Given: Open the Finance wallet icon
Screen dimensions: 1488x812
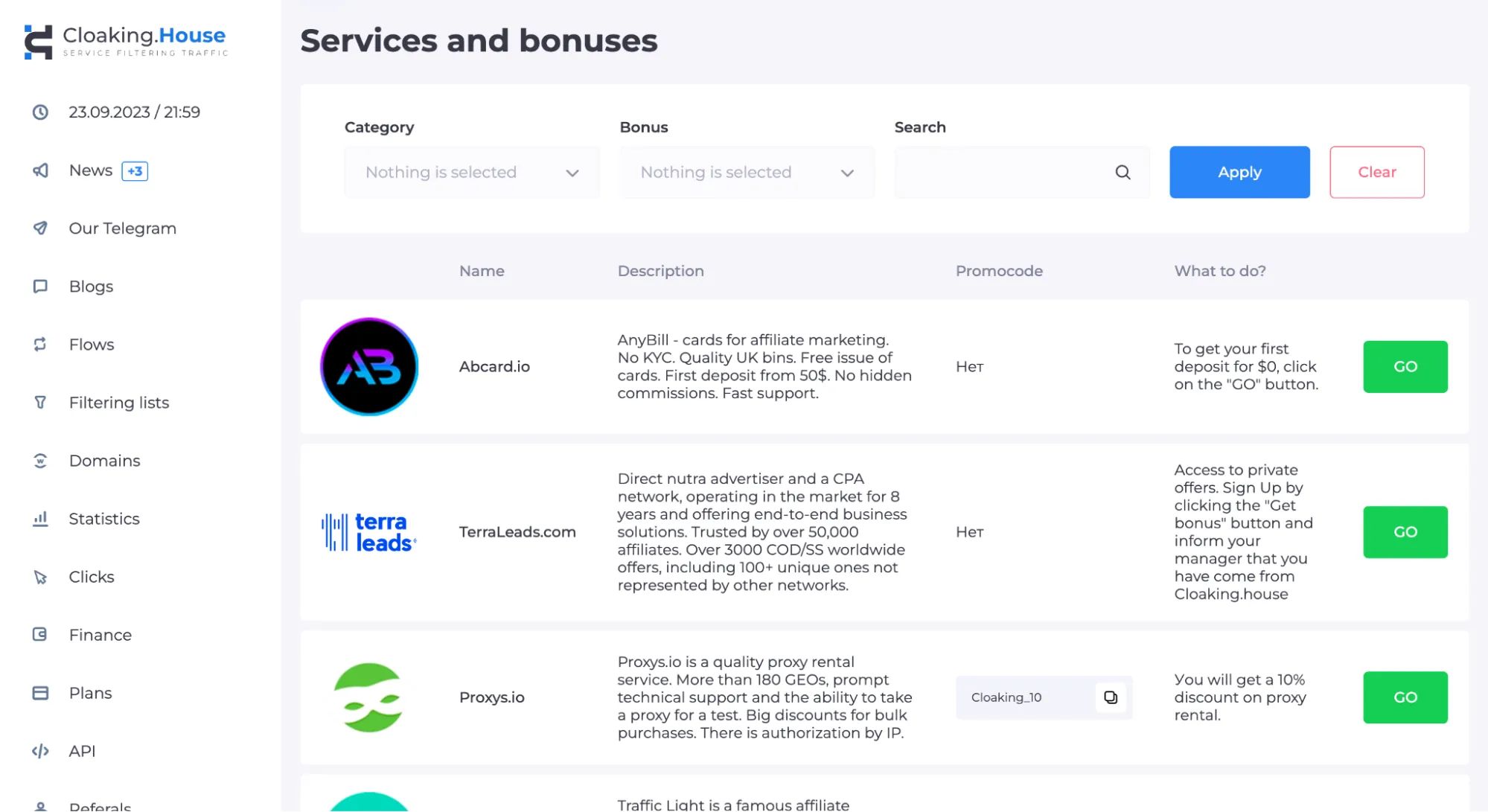Looking at the screenshot, I should coord(40,635).
